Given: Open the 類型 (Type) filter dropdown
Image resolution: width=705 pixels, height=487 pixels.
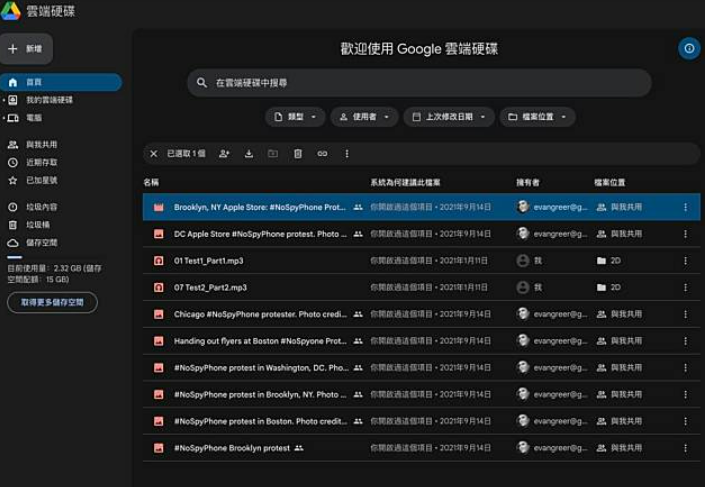Looking at the screenshot, I should (295, 117).
